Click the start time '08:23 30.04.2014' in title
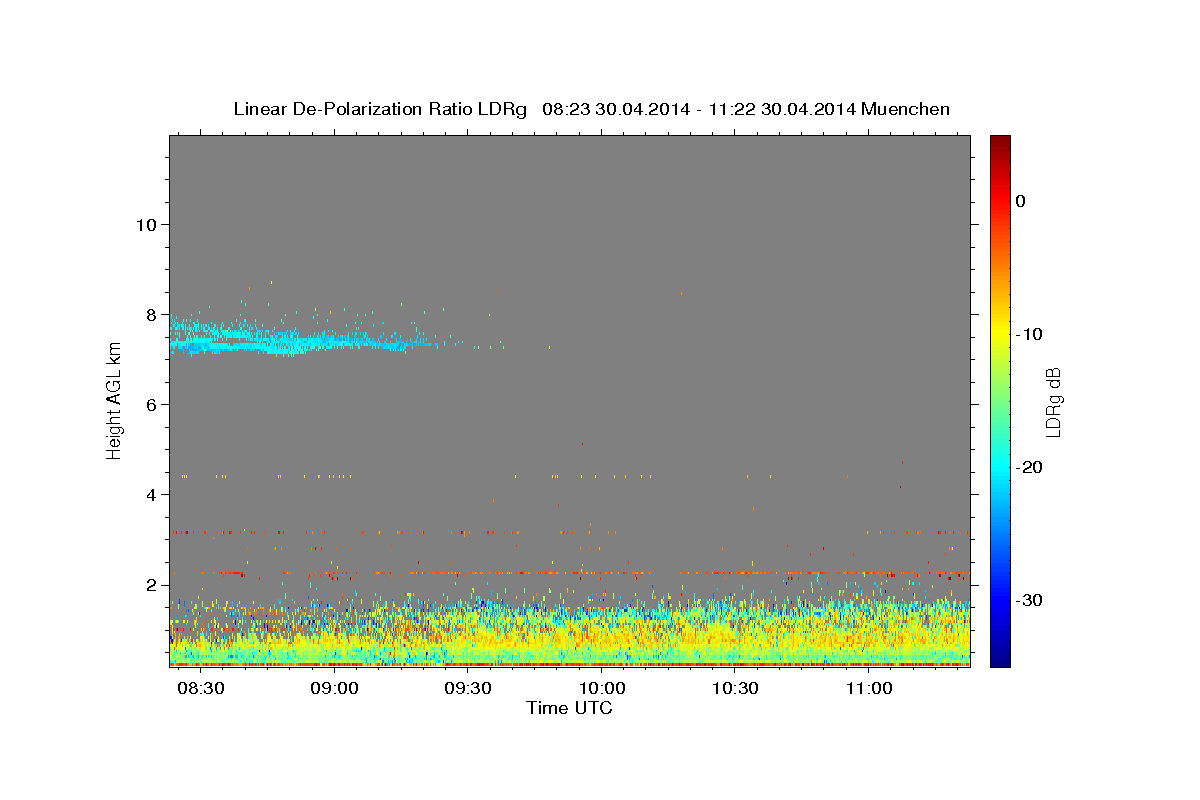Image resolution: width=1200 pixels, height=800 pixels. click(615, 109)
